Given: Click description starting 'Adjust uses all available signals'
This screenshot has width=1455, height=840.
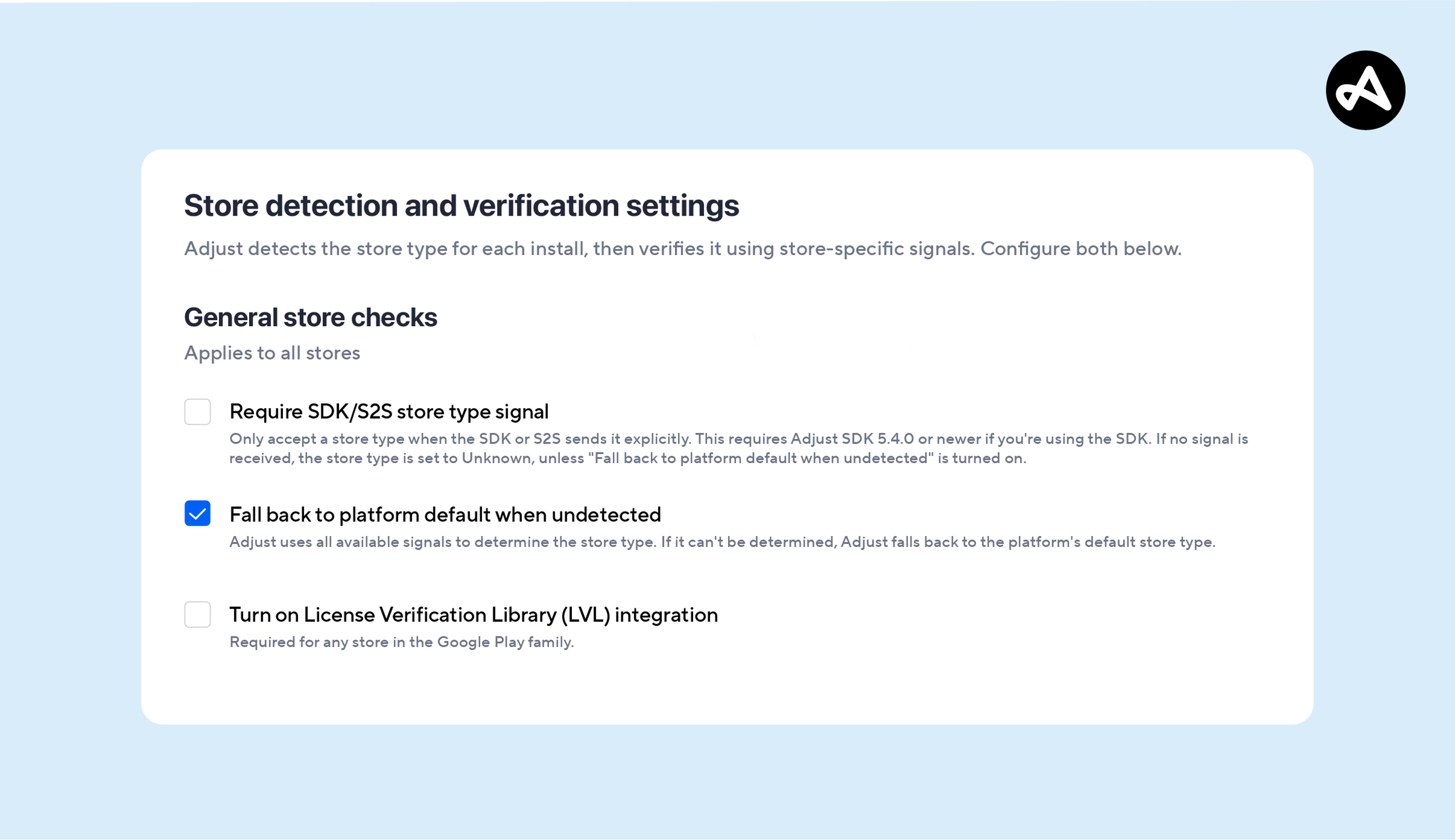Looking at the screenshot, I should (x=722, y=542).
